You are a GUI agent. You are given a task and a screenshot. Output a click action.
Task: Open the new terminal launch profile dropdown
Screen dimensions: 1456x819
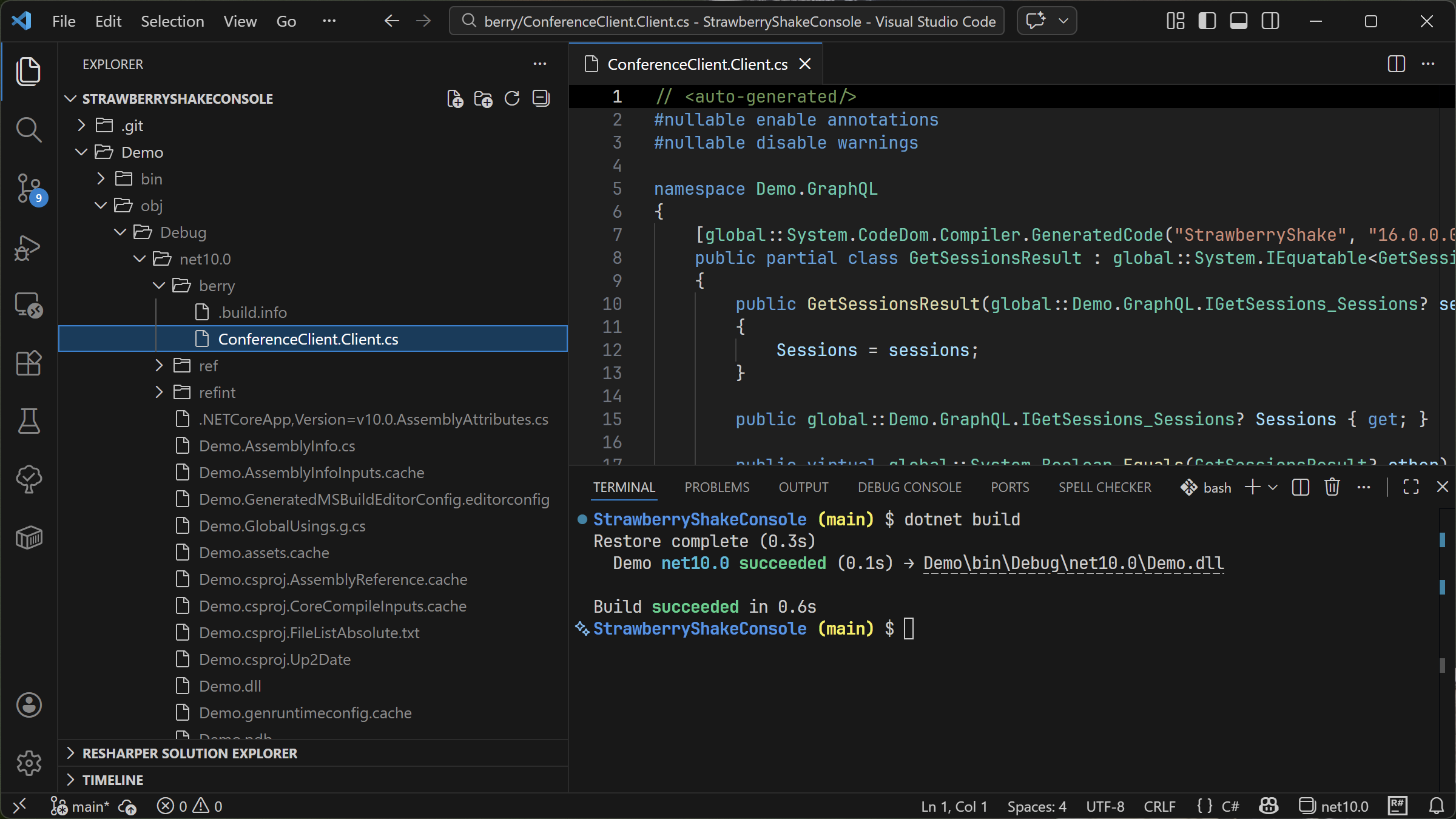(1273, 487)
